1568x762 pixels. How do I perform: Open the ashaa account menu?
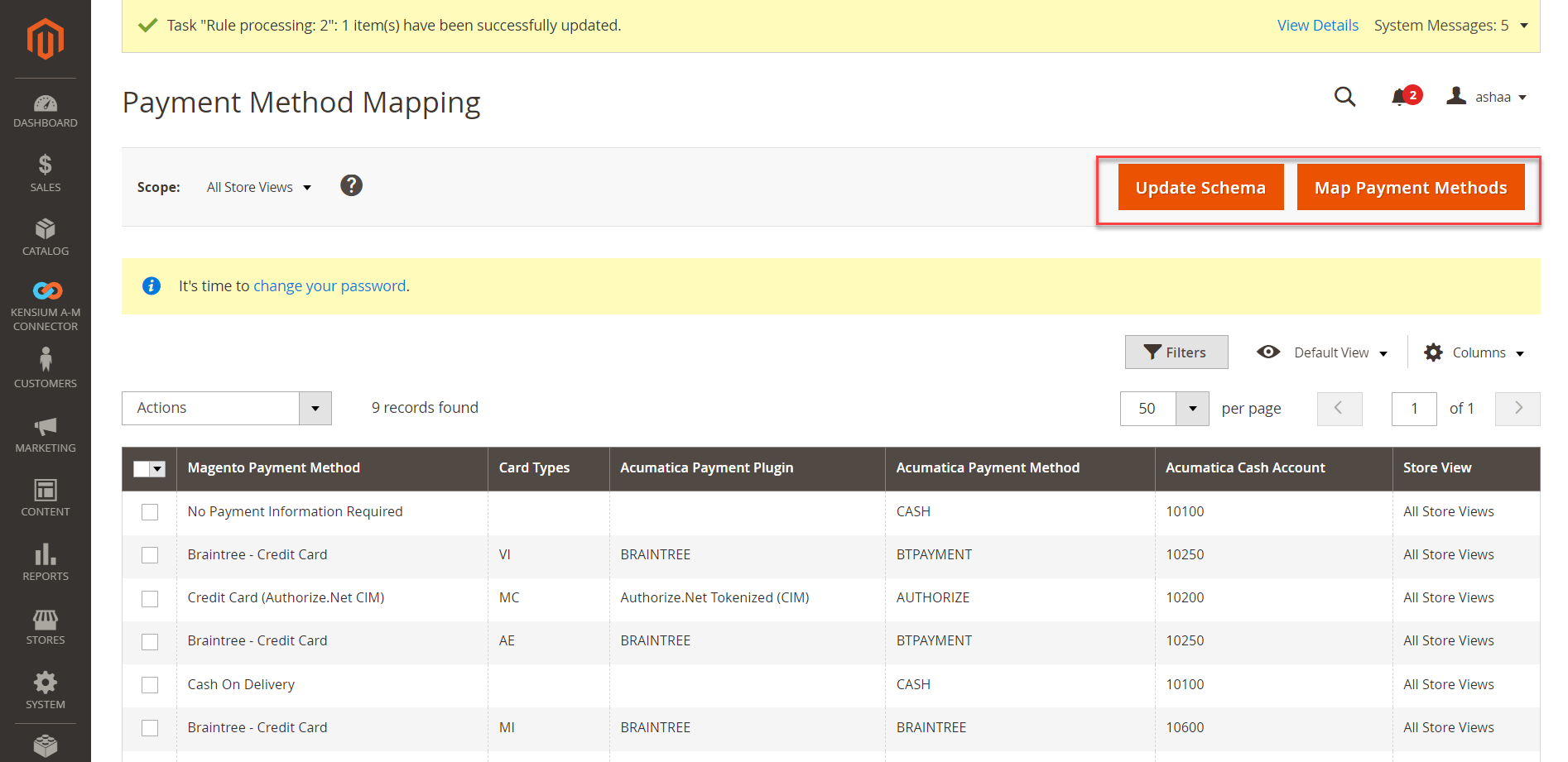pyautogui.click(x=1498, y=97)
